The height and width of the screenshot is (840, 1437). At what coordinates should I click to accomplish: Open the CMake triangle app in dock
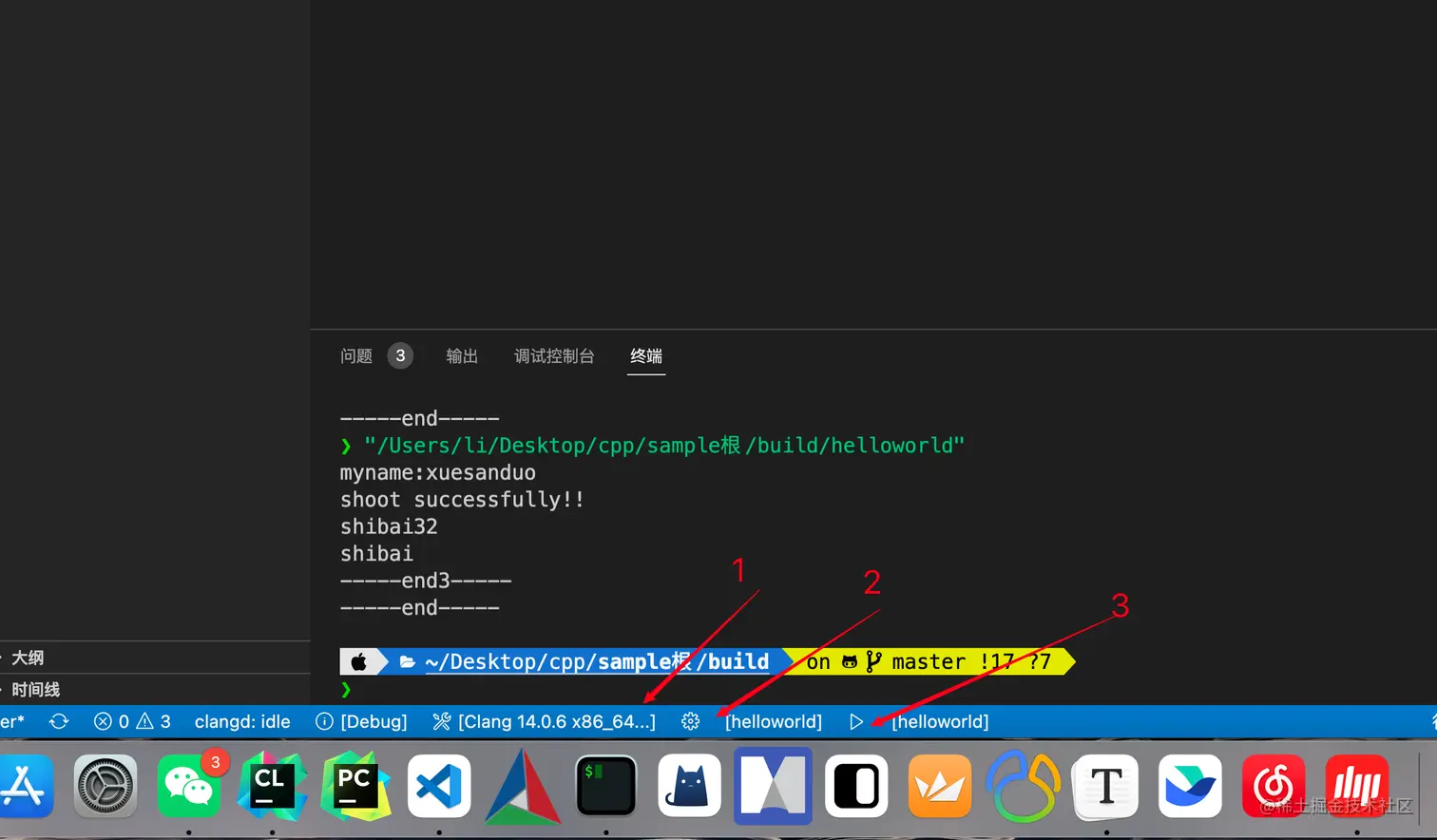[522, 786]
